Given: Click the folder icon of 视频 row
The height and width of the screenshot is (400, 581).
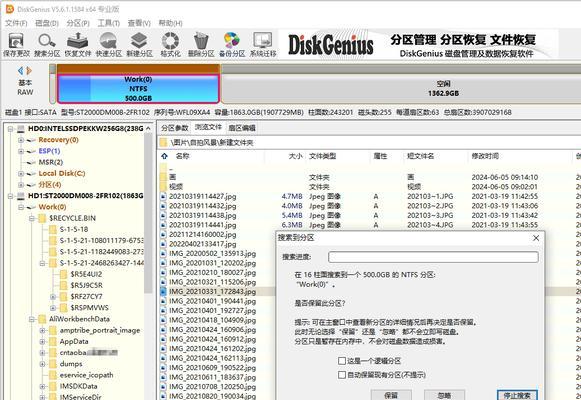Looking at the screenshot, I should [x=163, y=187].
